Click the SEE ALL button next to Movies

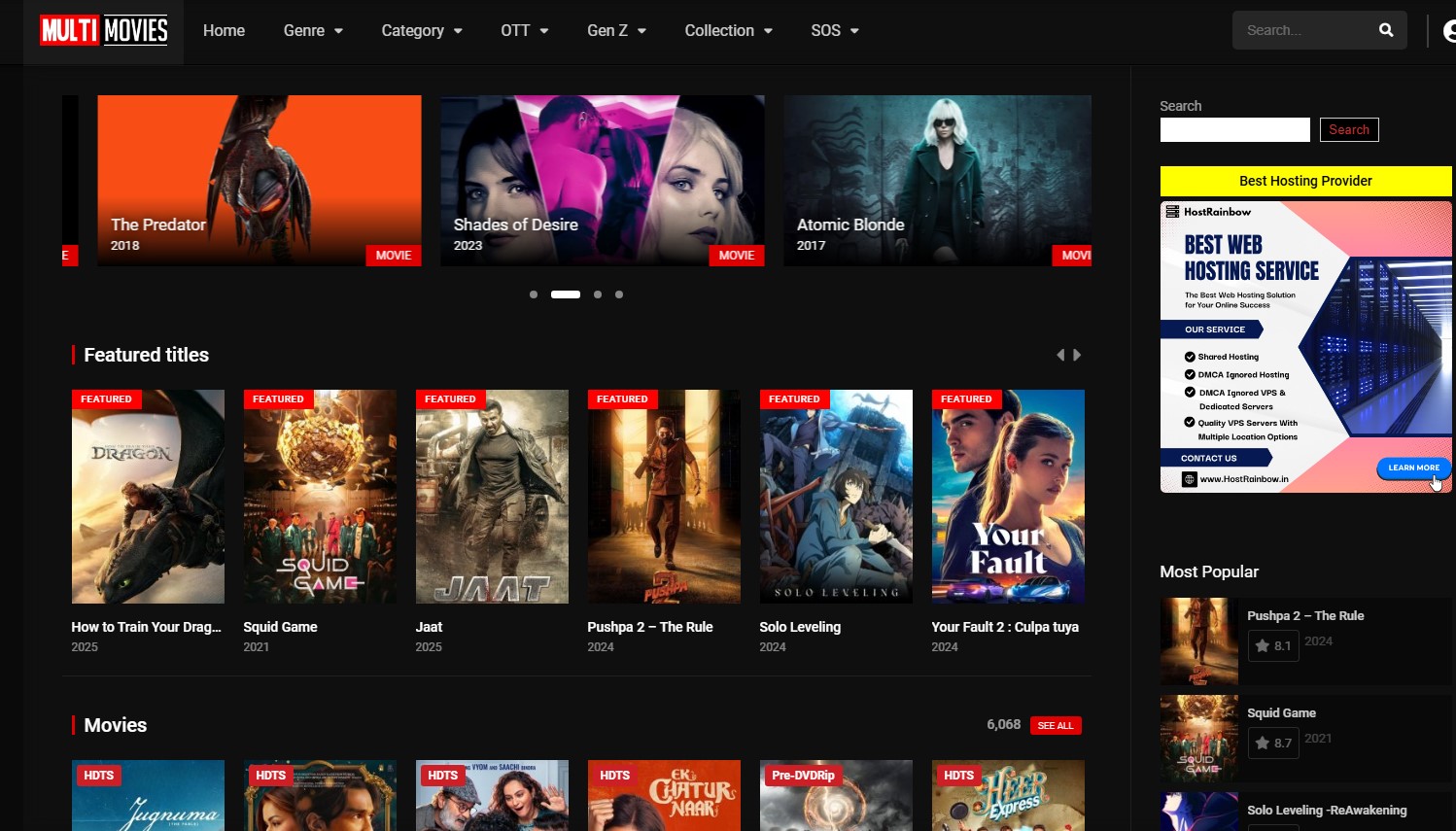click(x=1056, y=725)
